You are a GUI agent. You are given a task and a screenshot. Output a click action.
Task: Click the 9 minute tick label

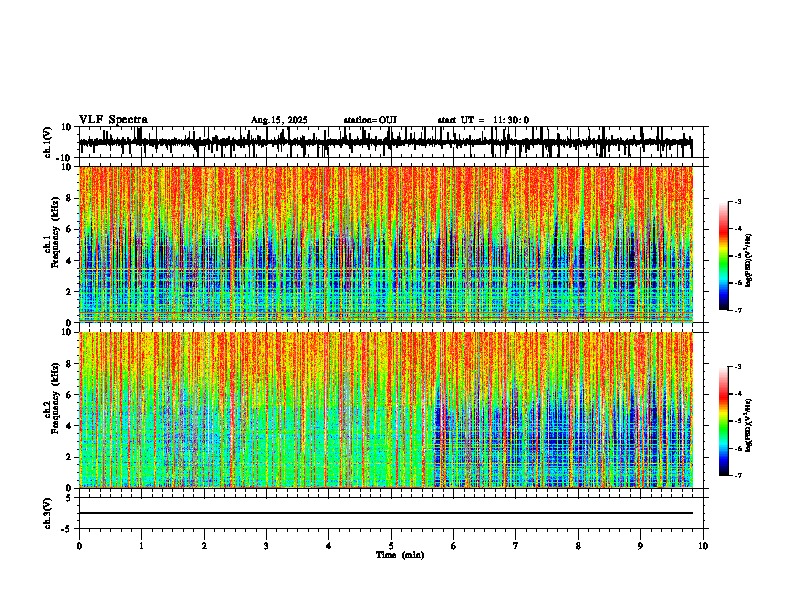click(640, 546)
